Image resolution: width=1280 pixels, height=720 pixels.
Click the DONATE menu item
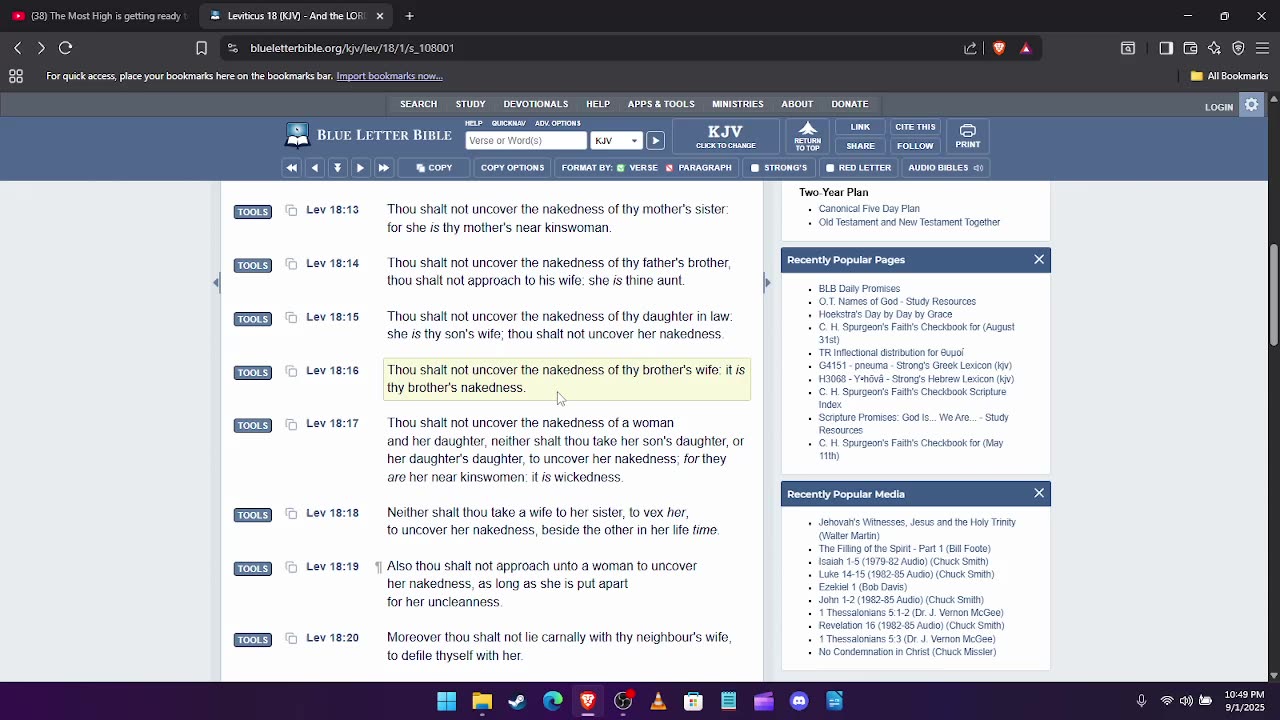850,104
